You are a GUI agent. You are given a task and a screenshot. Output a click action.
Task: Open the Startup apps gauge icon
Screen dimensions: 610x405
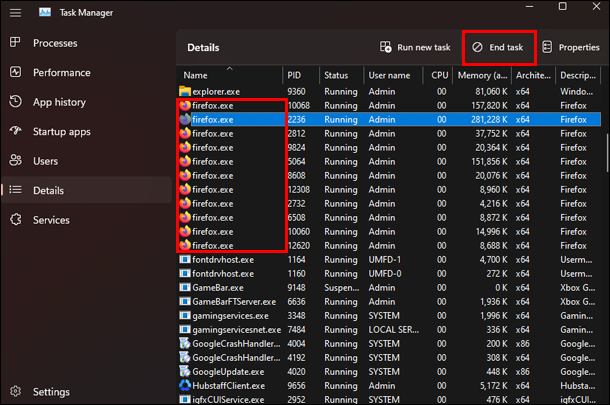(x=16, y=131)
